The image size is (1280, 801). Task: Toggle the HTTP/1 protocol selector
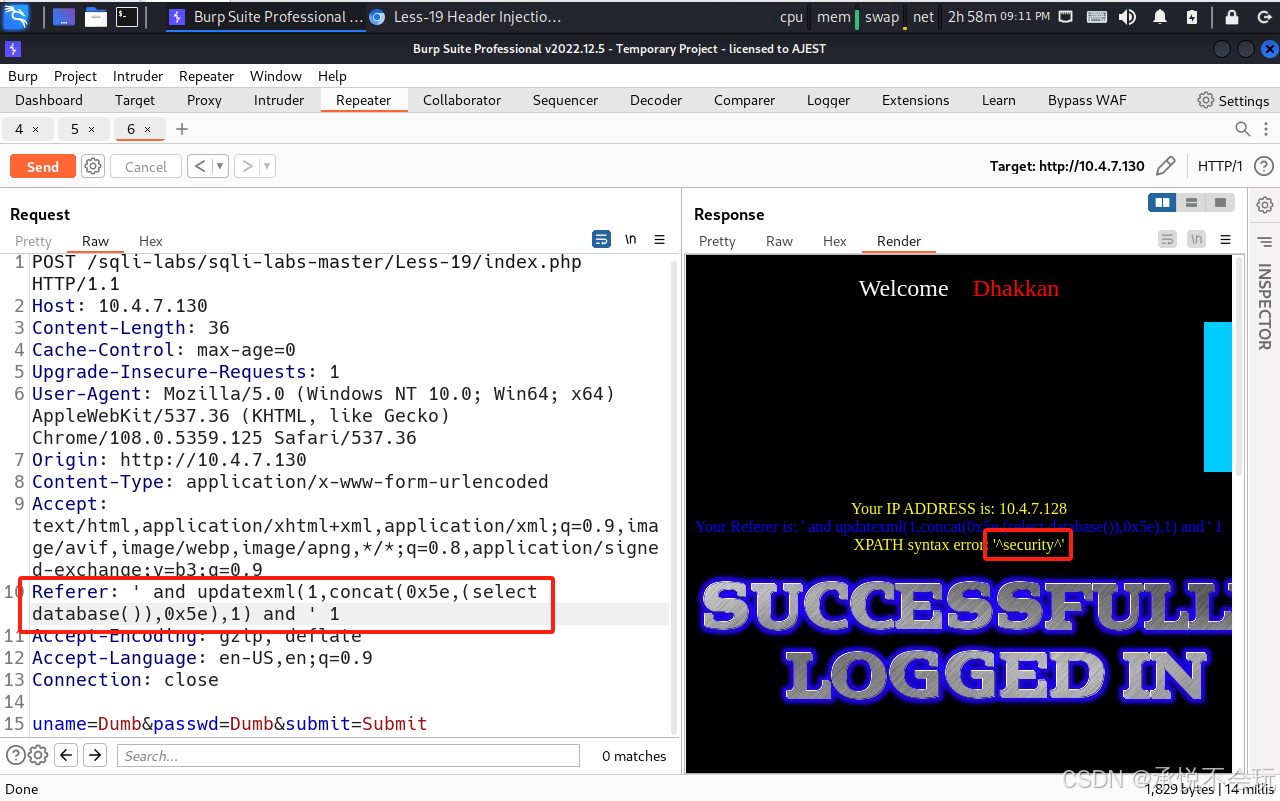coord(1220,166)
